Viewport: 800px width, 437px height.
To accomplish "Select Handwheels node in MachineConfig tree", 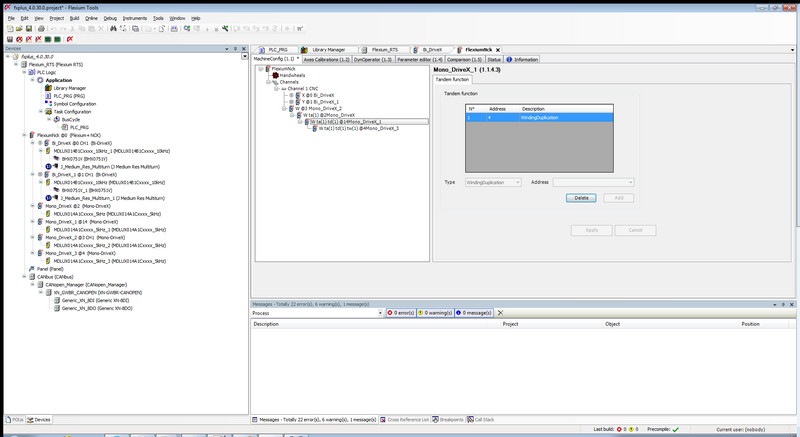I will click(x=293, y=75).
